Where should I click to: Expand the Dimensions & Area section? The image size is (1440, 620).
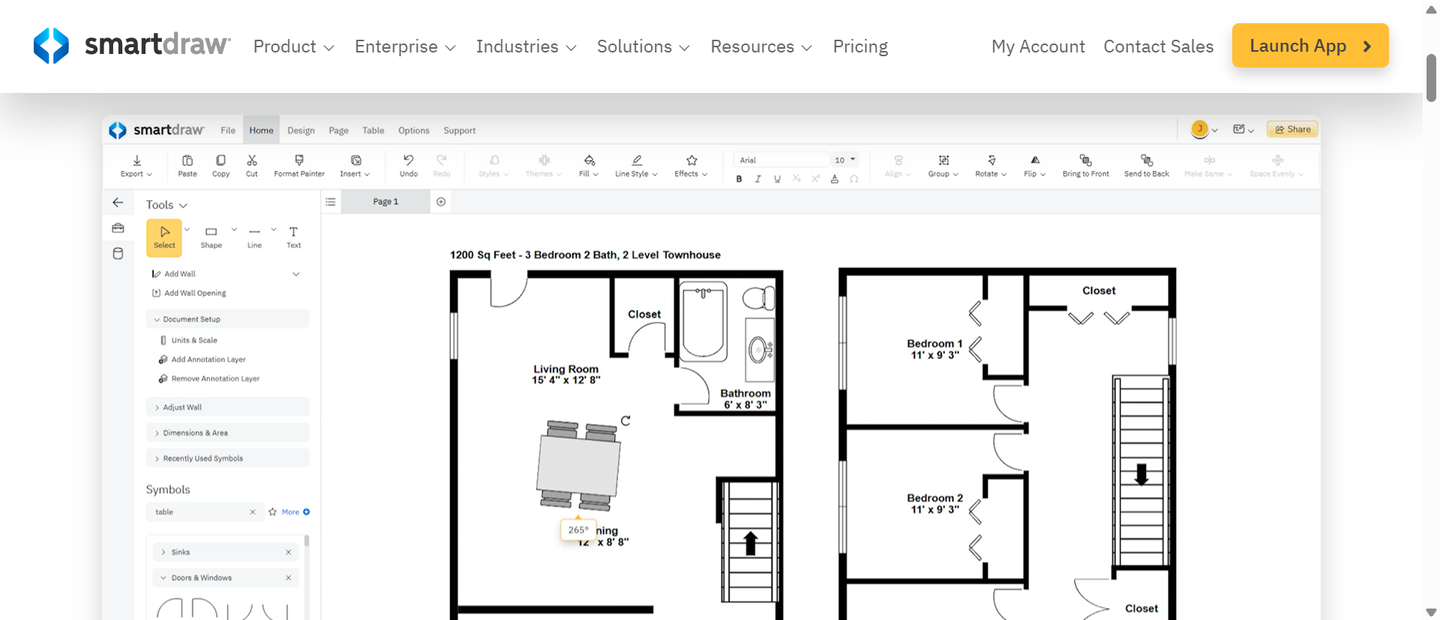[x=228, y=433]
